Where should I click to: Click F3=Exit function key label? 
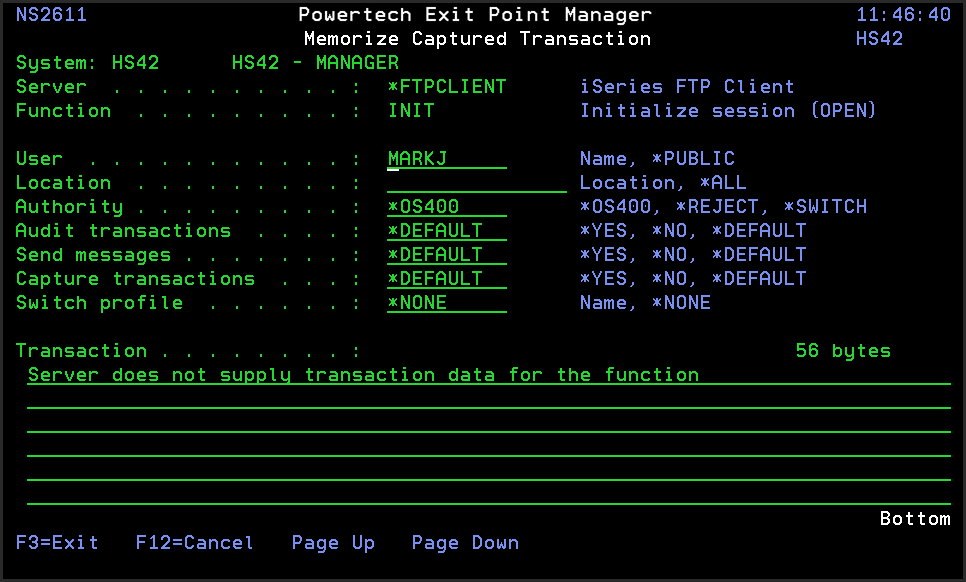click(x=57, y=543)
